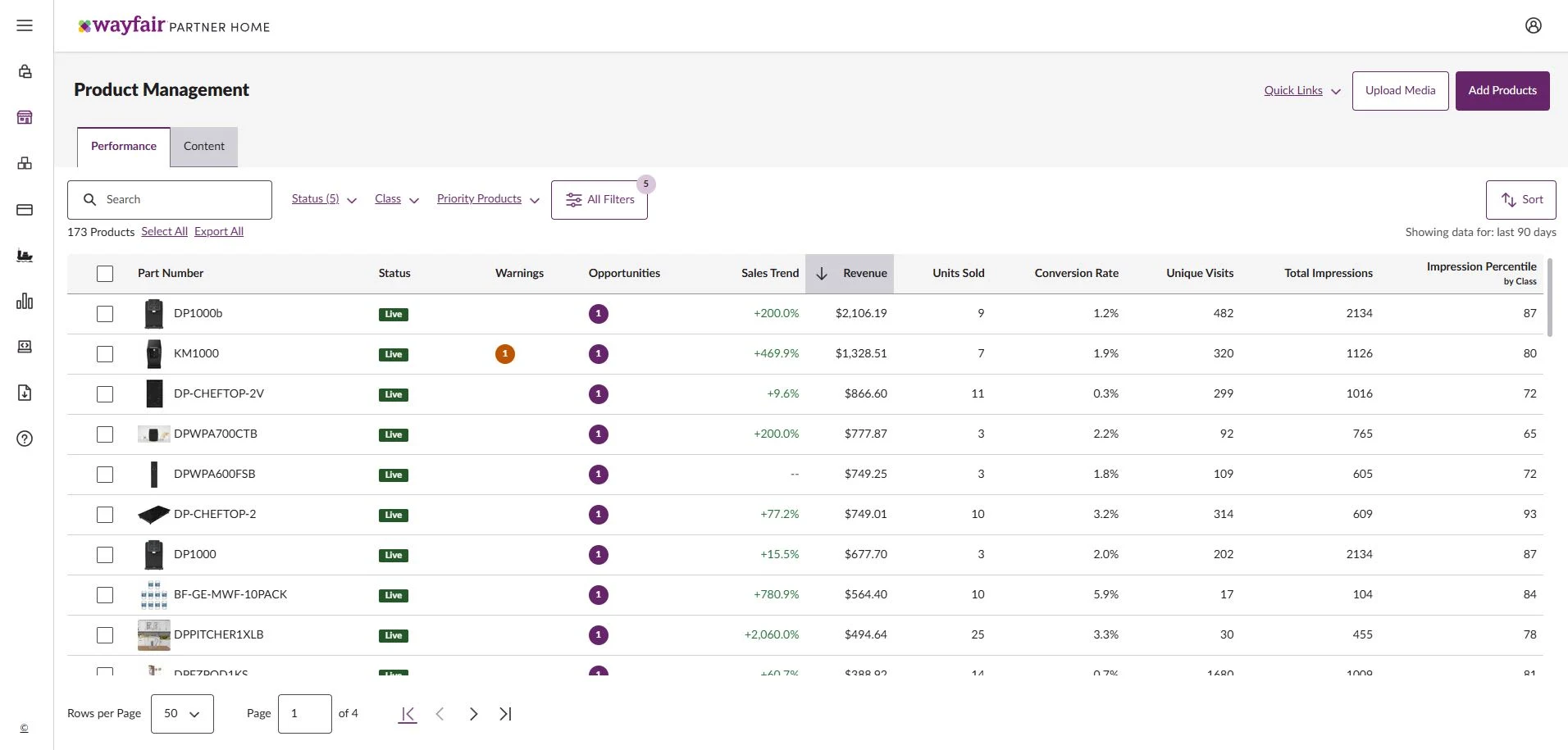The height and width of the screenshot is (750, 1568).
Task: Expand the Status (5) filter dropdown
Action: (324, 199)
